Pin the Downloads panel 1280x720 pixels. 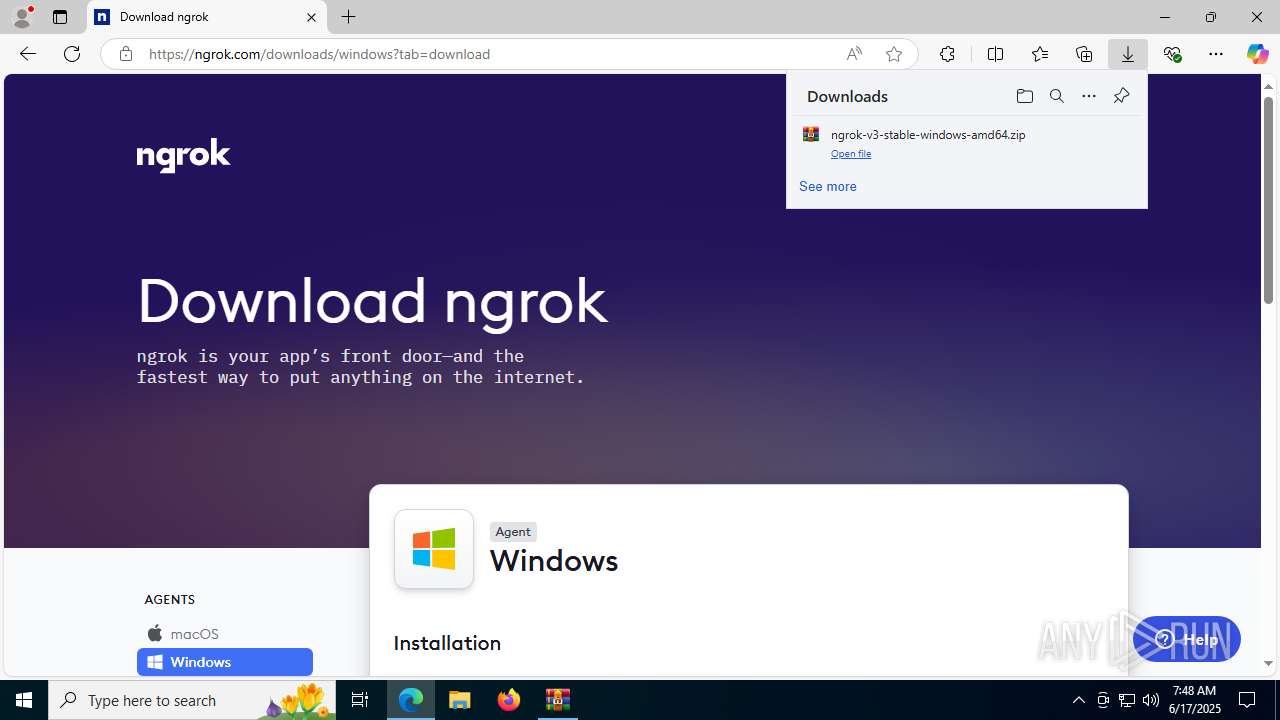point(1121,96)
